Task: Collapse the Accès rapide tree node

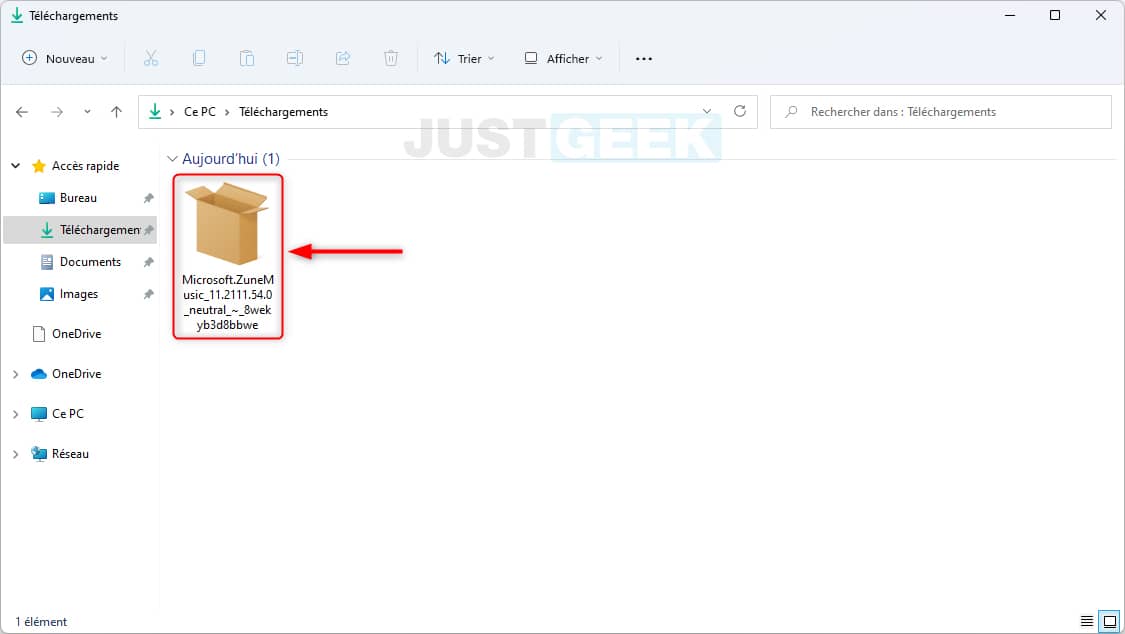Action: [x=15, y=166]
